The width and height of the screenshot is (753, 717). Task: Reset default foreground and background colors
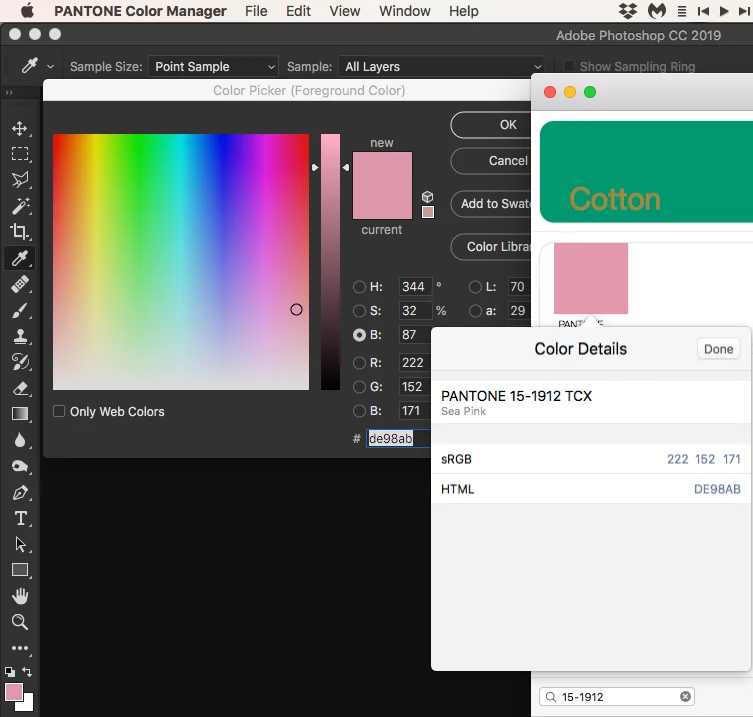[x=10, y=672]
